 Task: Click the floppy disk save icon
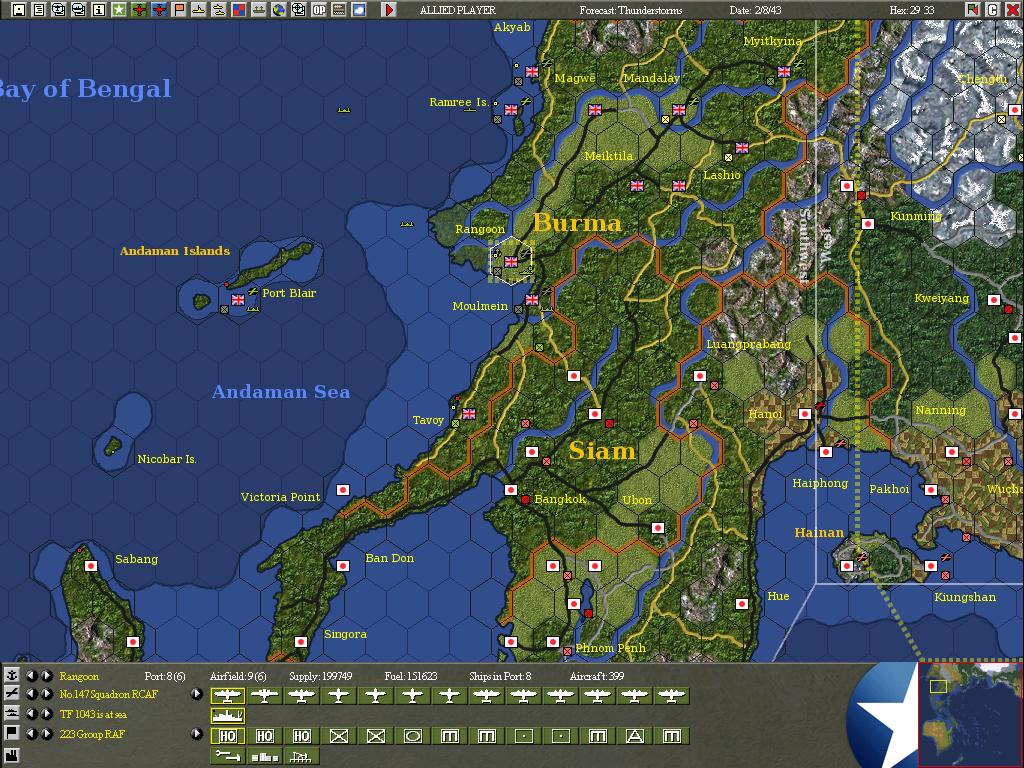(x=19, y=10)
